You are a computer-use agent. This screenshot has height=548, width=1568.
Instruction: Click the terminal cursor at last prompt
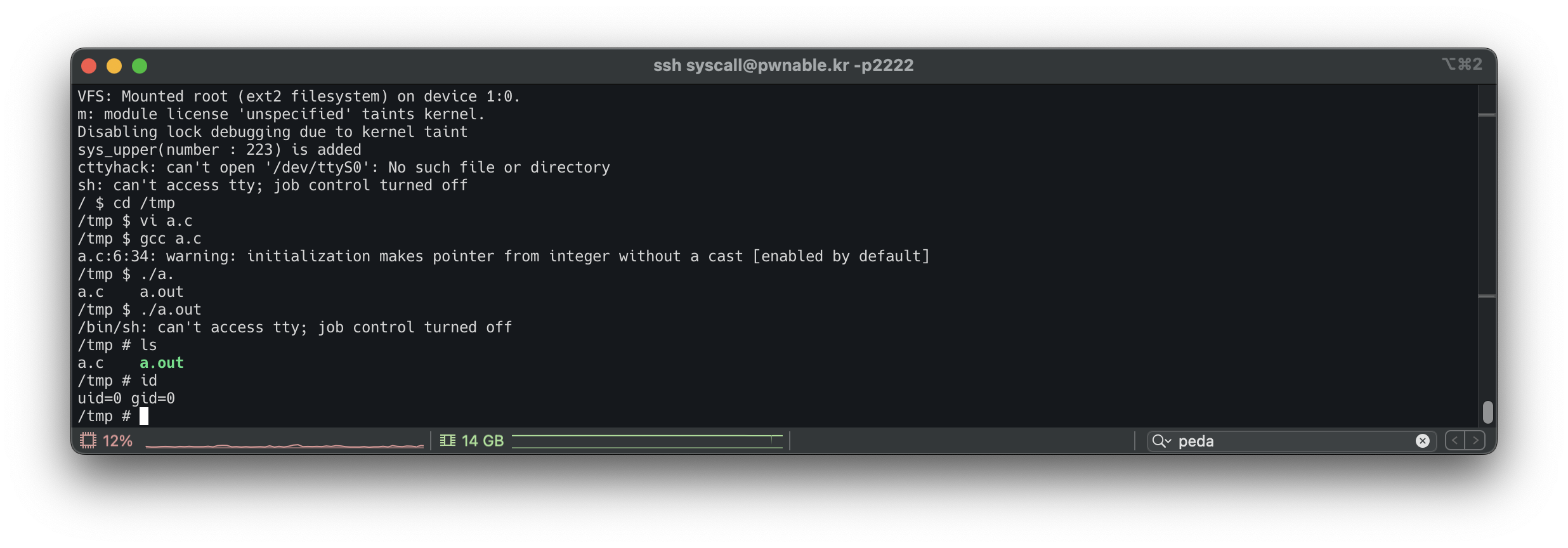[x=144, y=416]
